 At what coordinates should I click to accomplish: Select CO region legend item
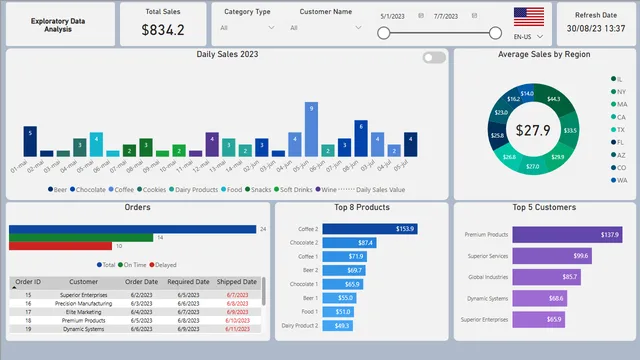point(618,168)
